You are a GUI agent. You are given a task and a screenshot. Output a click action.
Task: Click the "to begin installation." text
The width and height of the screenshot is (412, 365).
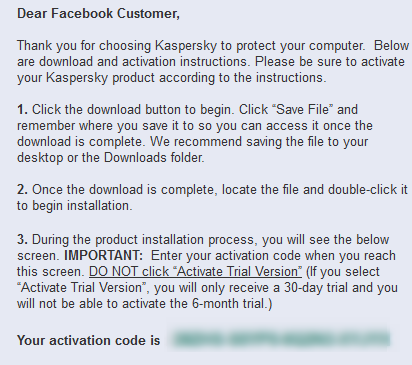75,206
